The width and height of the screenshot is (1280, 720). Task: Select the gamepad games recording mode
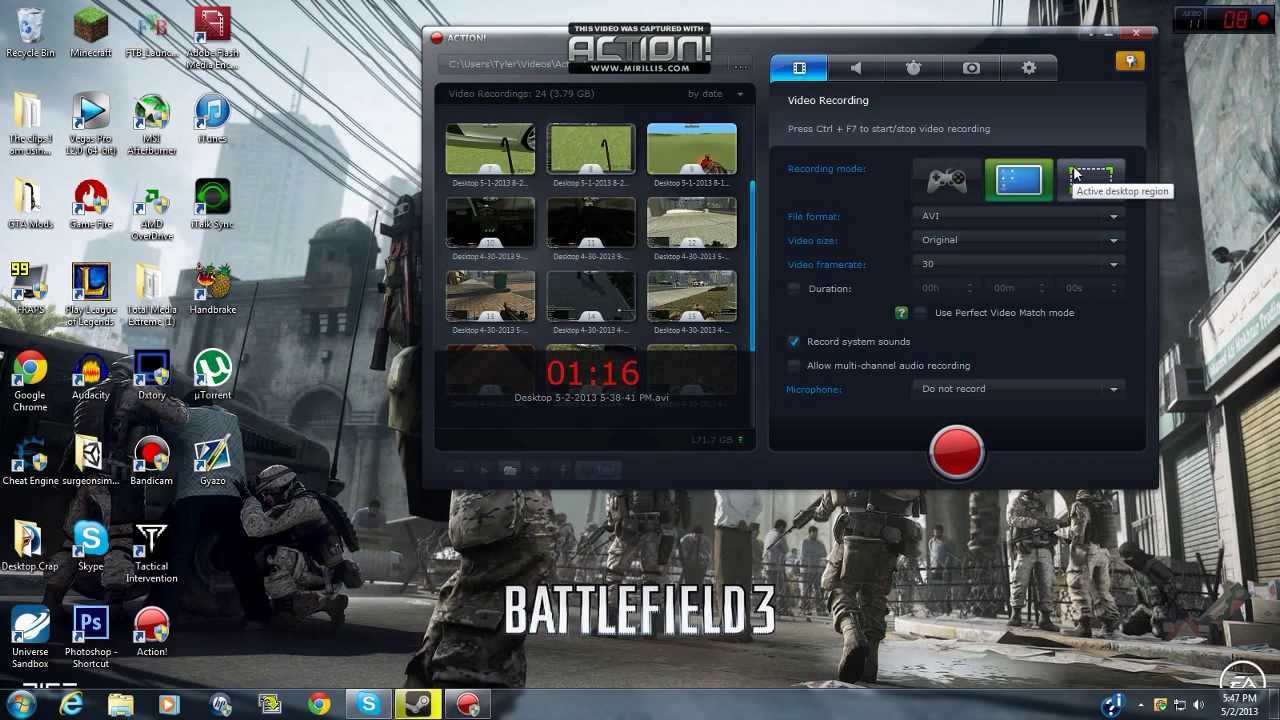(x=946, y=181)
